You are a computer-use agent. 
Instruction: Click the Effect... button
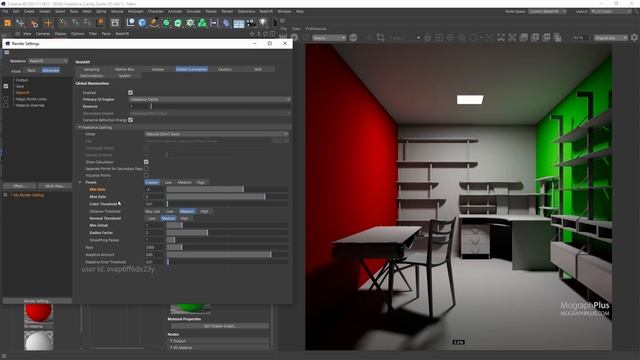(x=19, y=186)
